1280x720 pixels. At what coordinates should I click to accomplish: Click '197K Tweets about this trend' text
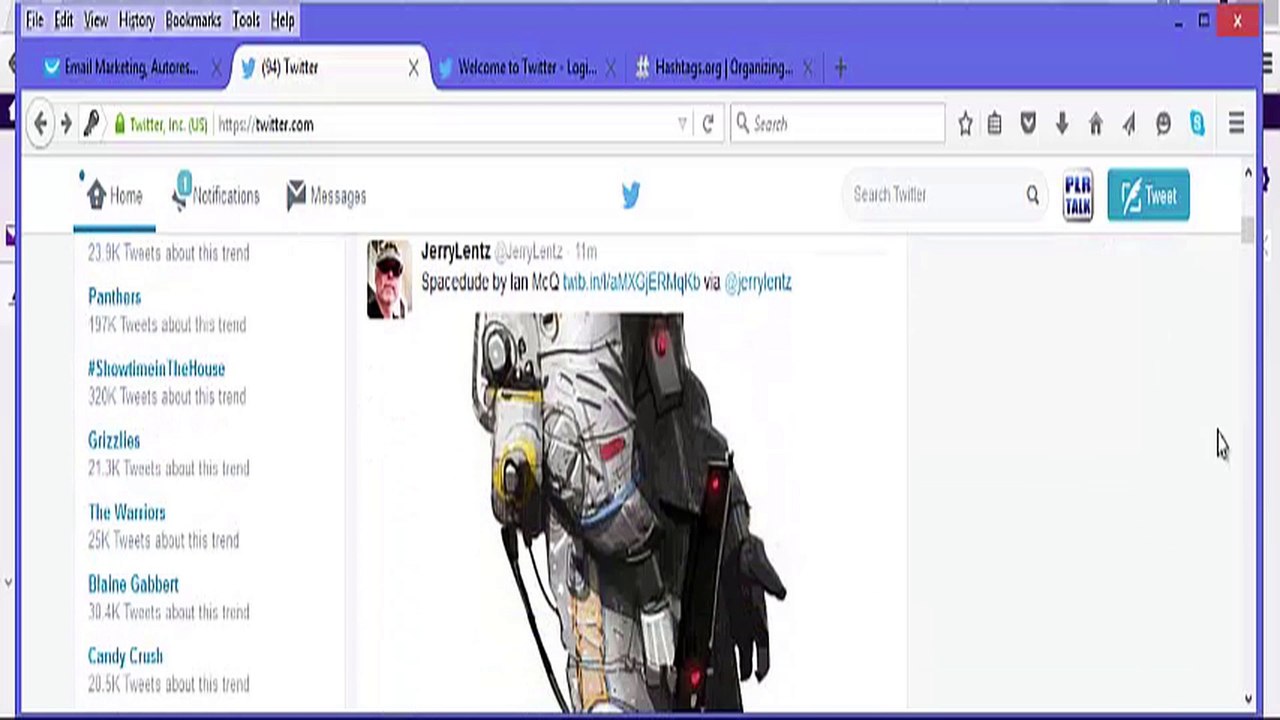coord(167,325)
